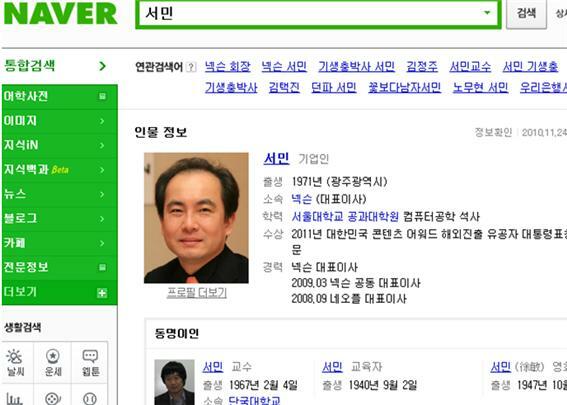Click the 서민 businessman profile photo
The width and height of the screenshot is (567, 405).
(196, 218)
